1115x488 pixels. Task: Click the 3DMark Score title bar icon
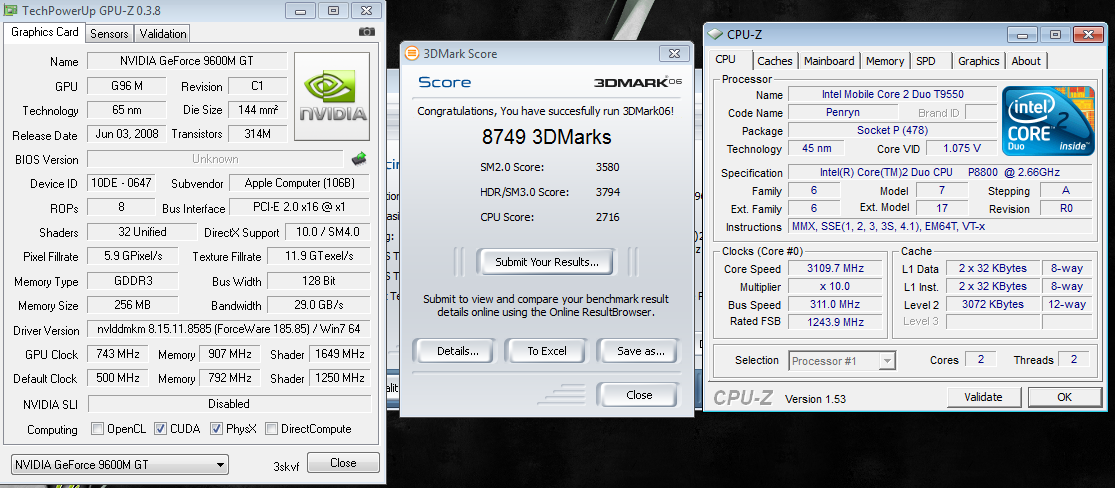tap(412, 53)
